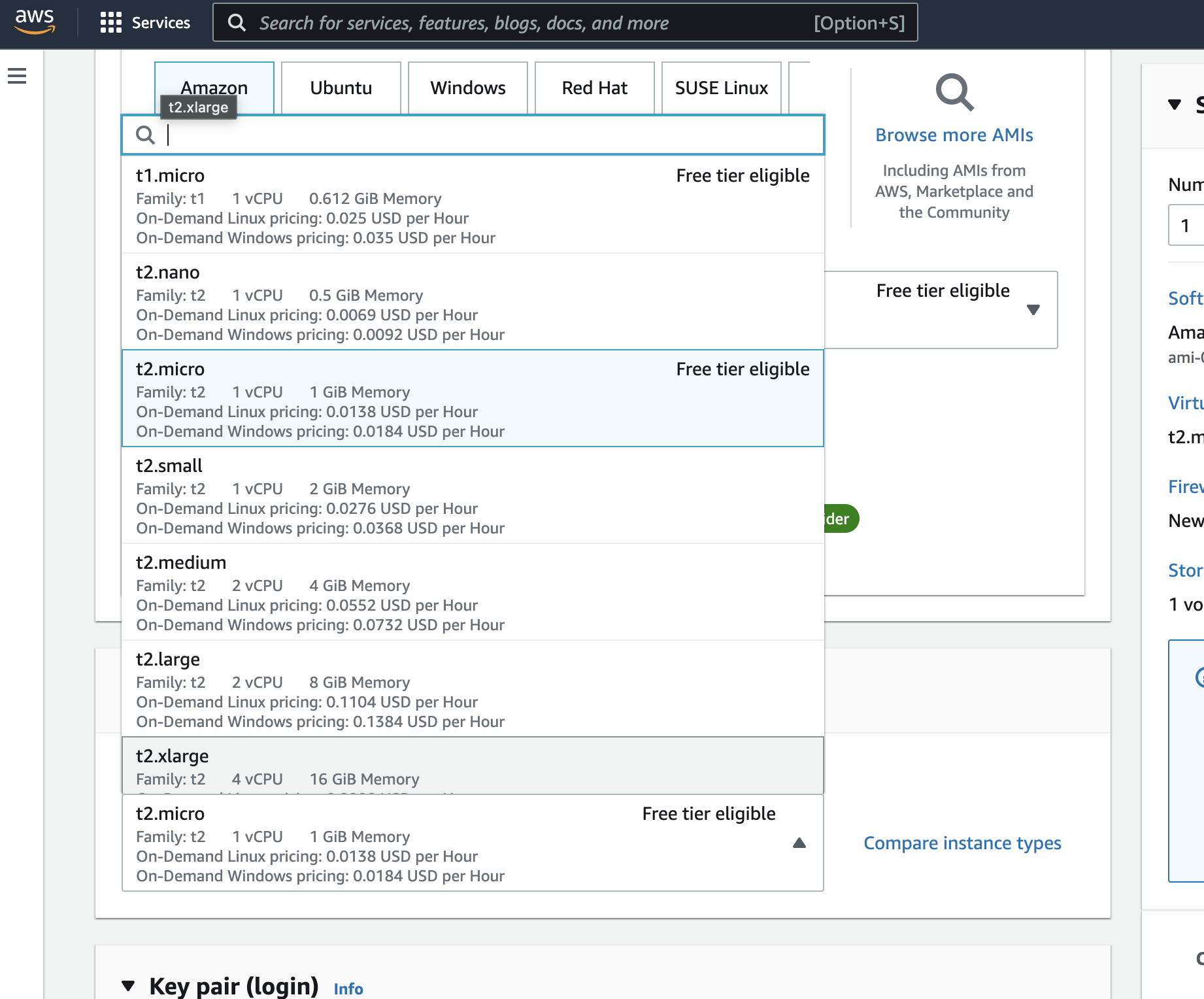The width and height of the screenshot is (1204, 999).
Task: Choose the free tier t2.micro instance
Action: coord(392,399)
